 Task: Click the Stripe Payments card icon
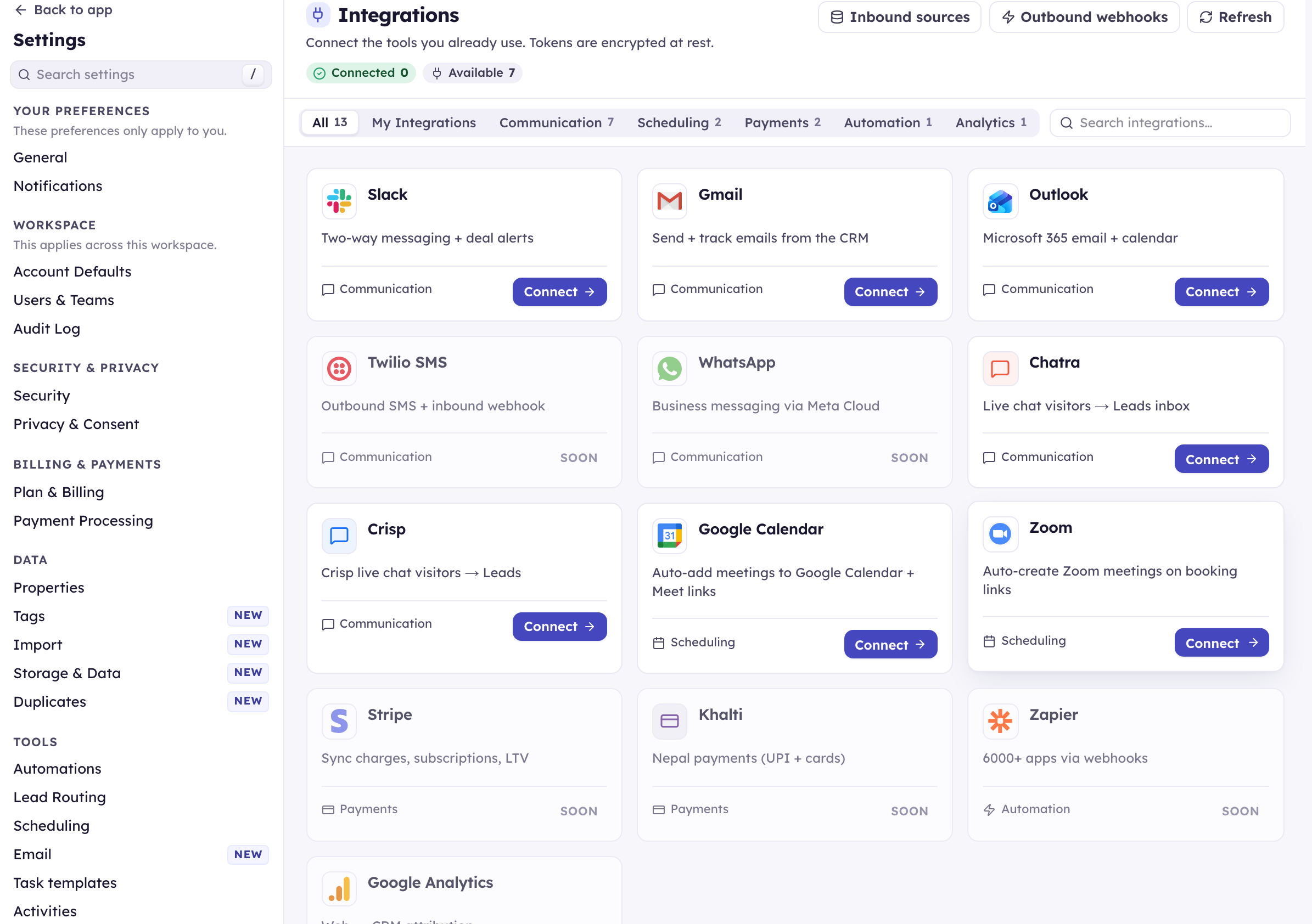(x=328, y=810)
